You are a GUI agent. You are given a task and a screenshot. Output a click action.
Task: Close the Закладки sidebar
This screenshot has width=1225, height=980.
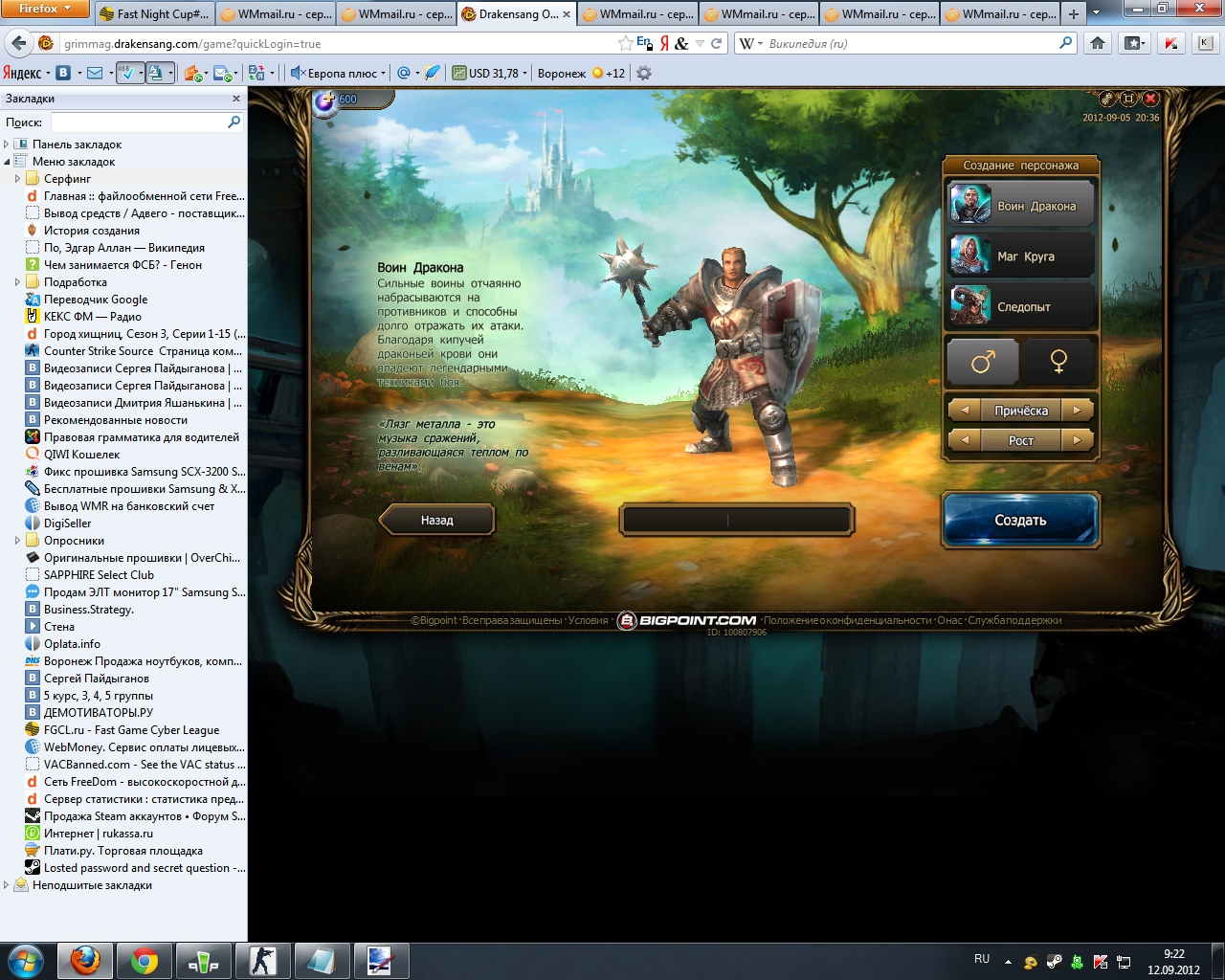(236, 99)
